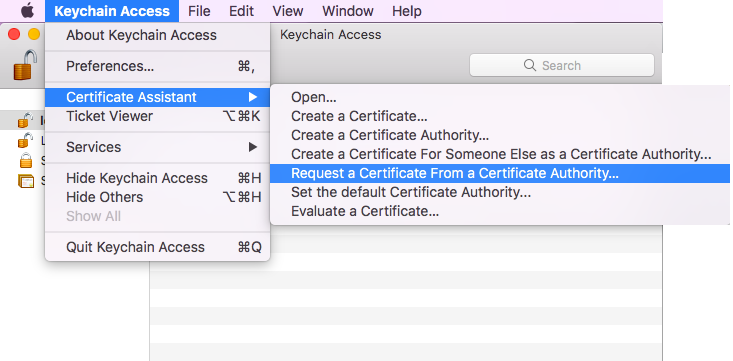
Task: Expand the Certificate Assistant submenu
Action: point(158,97)
